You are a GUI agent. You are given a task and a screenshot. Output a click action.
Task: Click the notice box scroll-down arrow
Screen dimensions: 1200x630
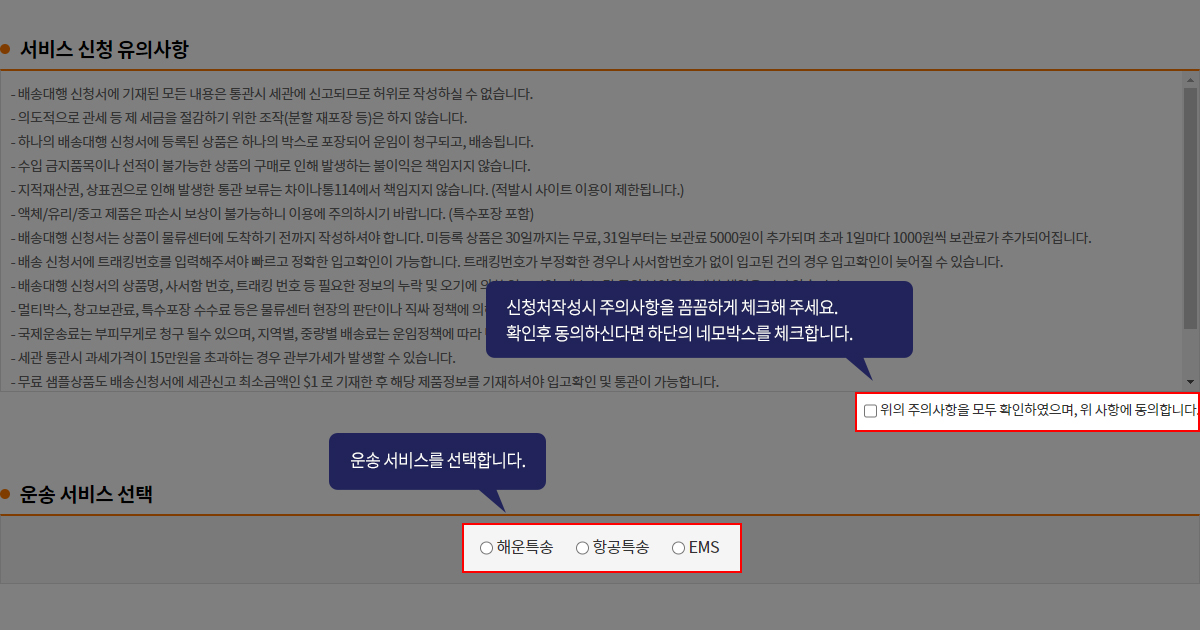click(1190, 381)
